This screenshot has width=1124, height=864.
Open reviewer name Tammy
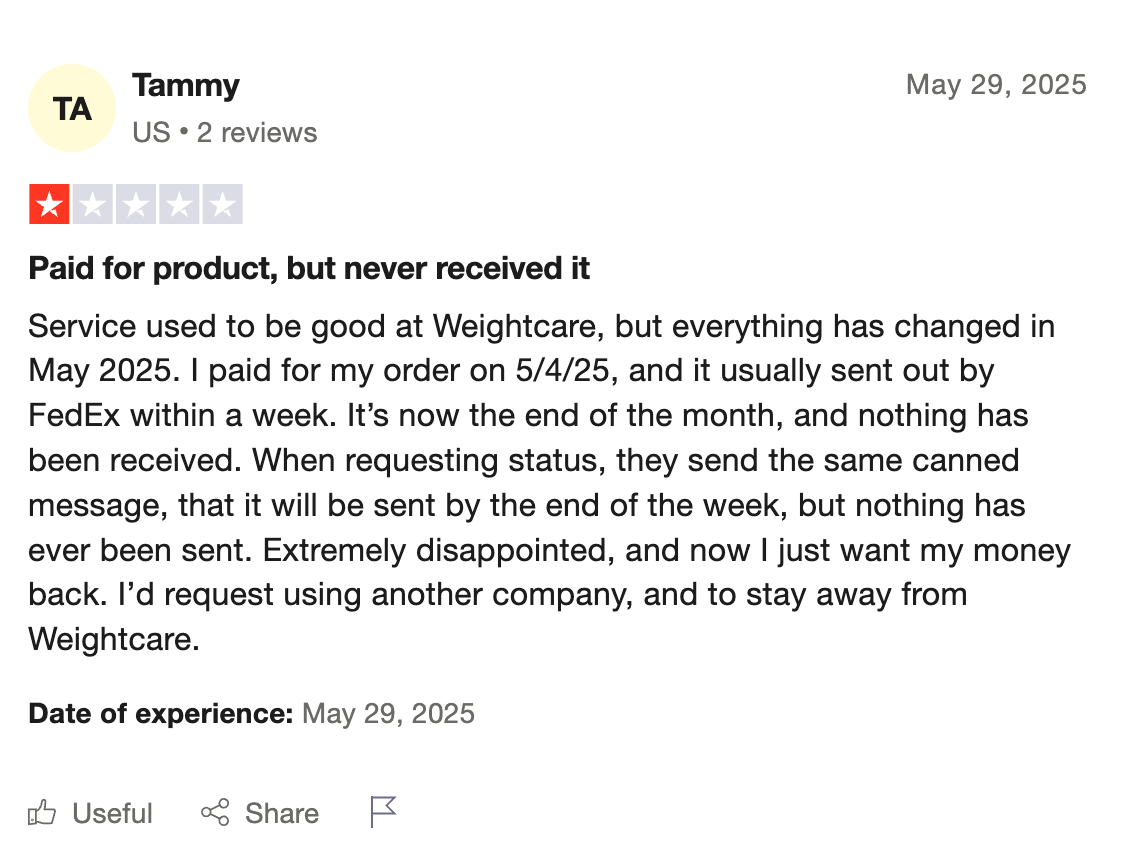pos(186,85)
